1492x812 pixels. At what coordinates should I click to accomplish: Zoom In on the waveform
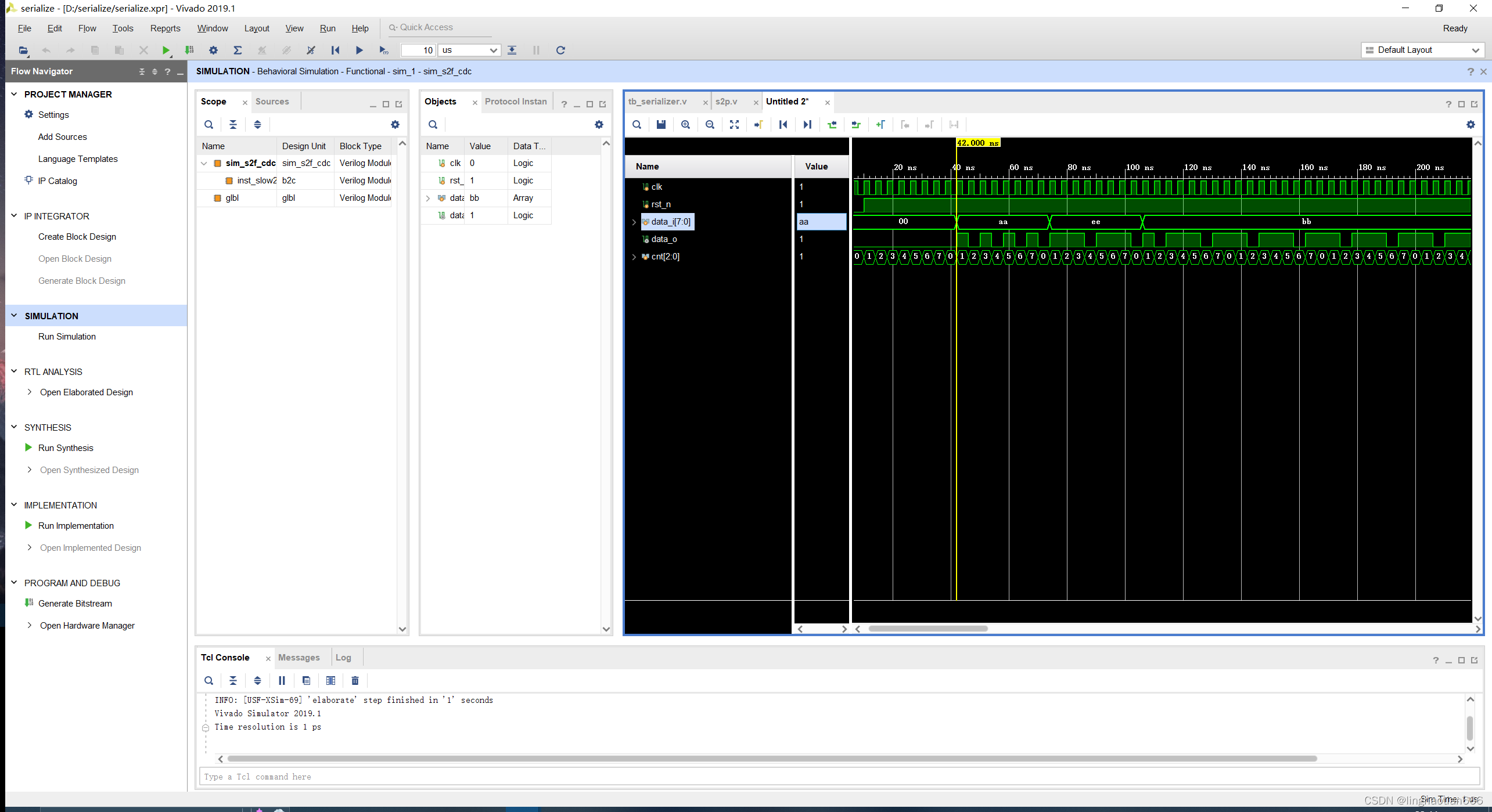(686, 124)
